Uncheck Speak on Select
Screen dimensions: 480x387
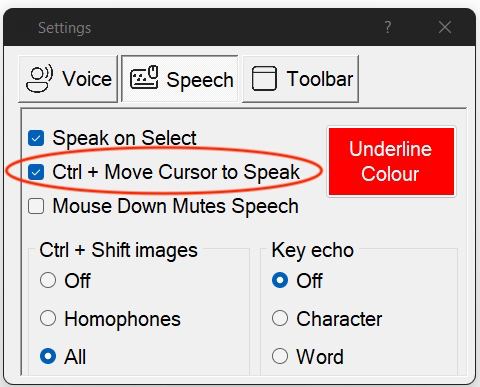[x=36, y=138]
